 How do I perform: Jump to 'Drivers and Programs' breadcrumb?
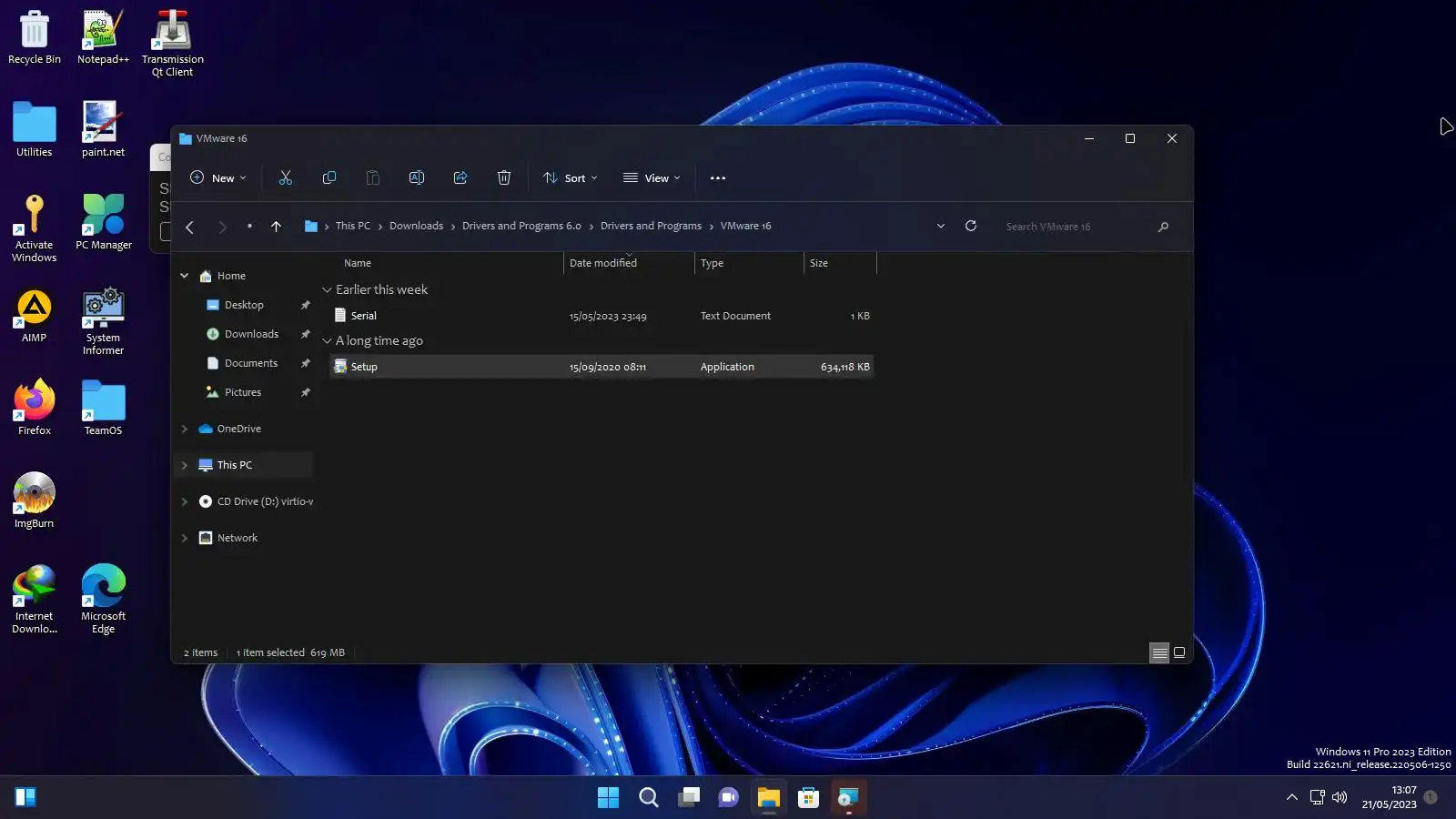pos(651,226)
